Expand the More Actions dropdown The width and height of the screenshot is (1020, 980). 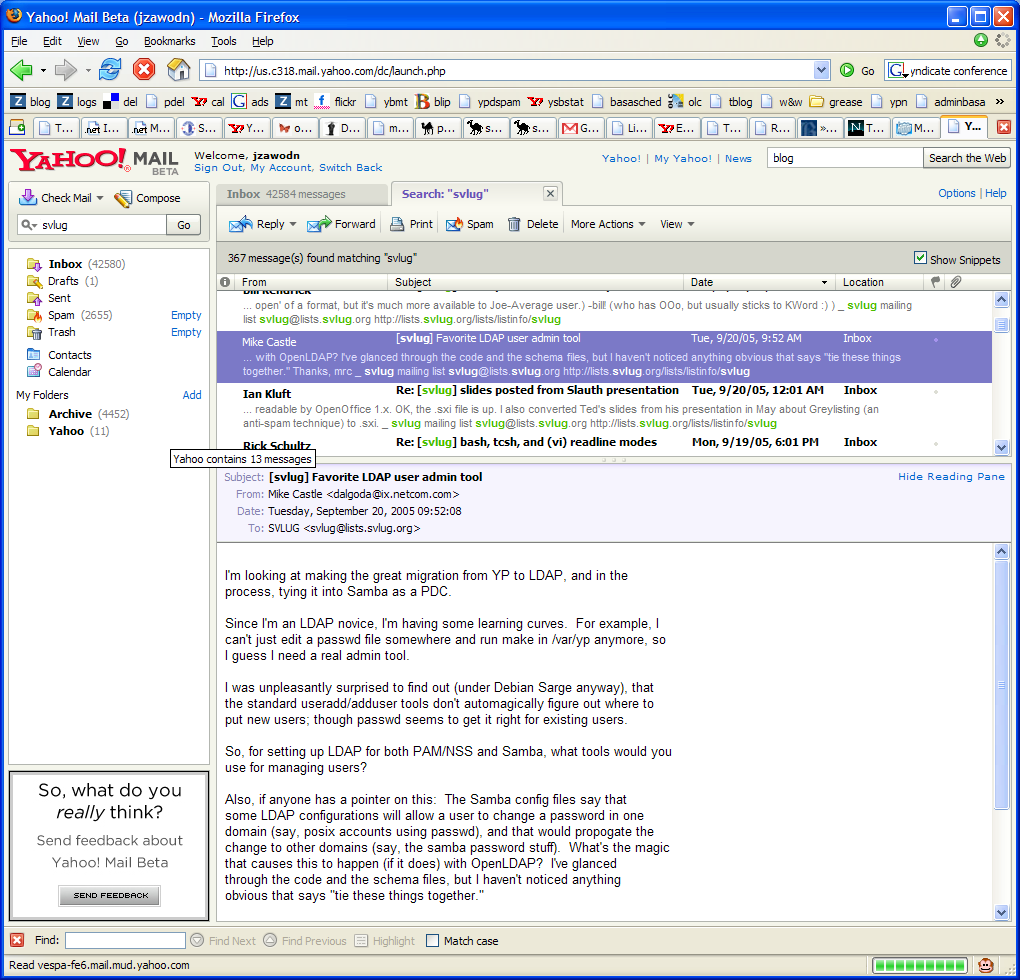[x=608, y=224]
